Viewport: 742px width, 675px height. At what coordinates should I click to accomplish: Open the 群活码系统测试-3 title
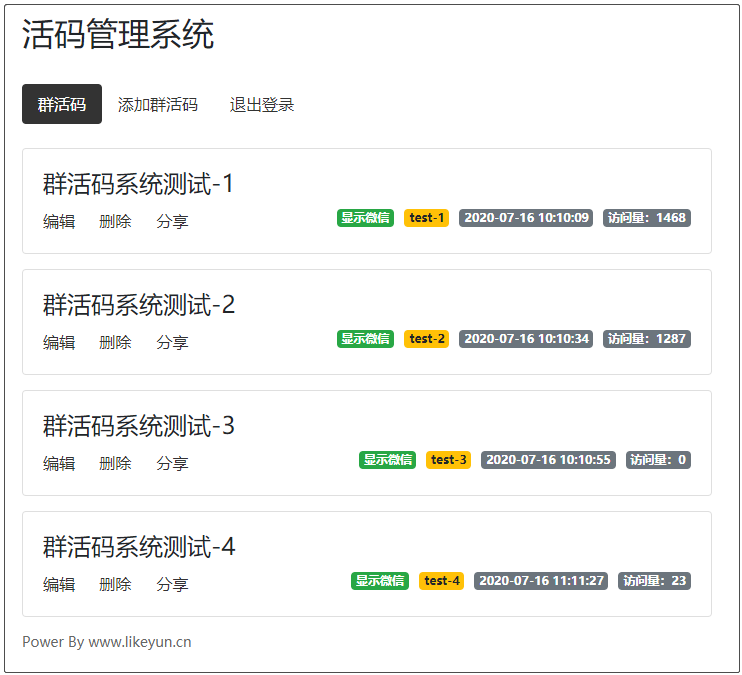coord(139,426)
